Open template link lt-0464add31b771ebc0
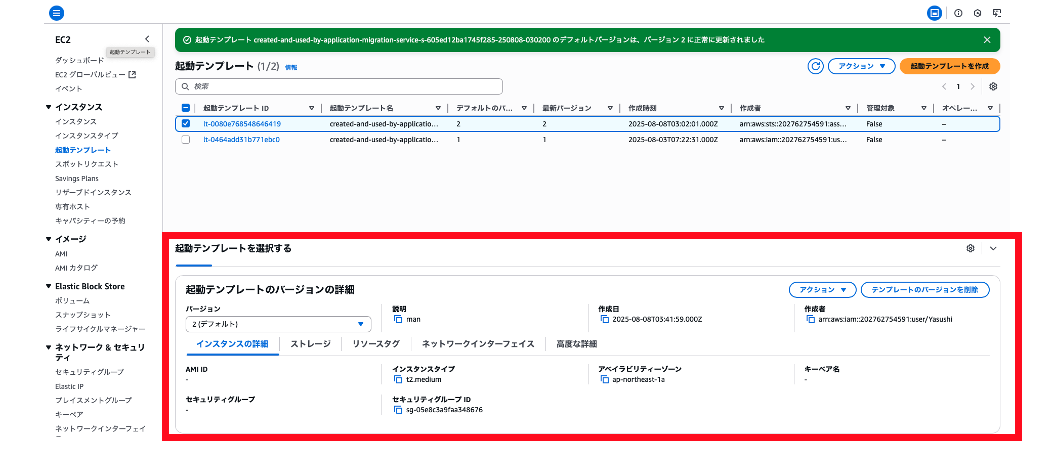 [242, 140]
